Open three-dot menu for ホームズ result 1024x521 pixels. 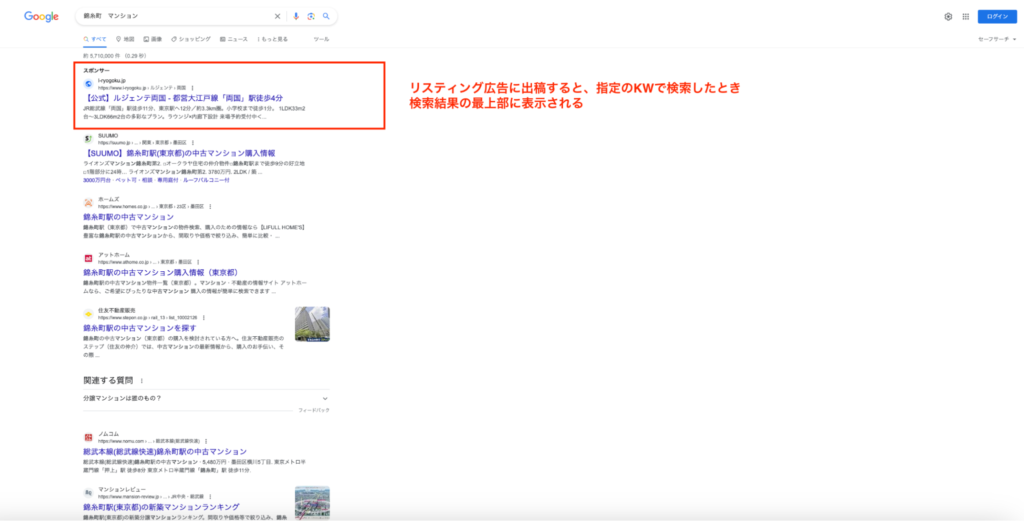(211, 206)
